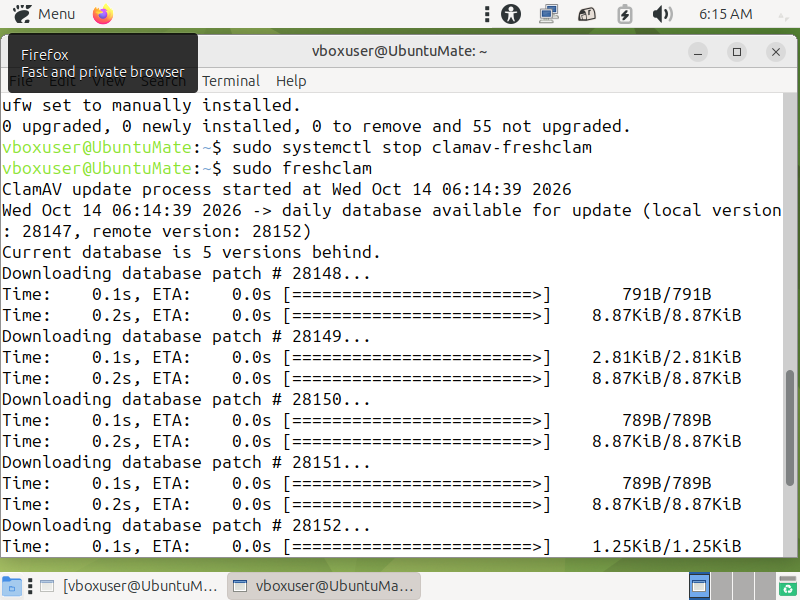This screenshot has width=800, height=600.
Task: Click the volume speaker icon
Action: pyautogui.click(x=662, y=14)
